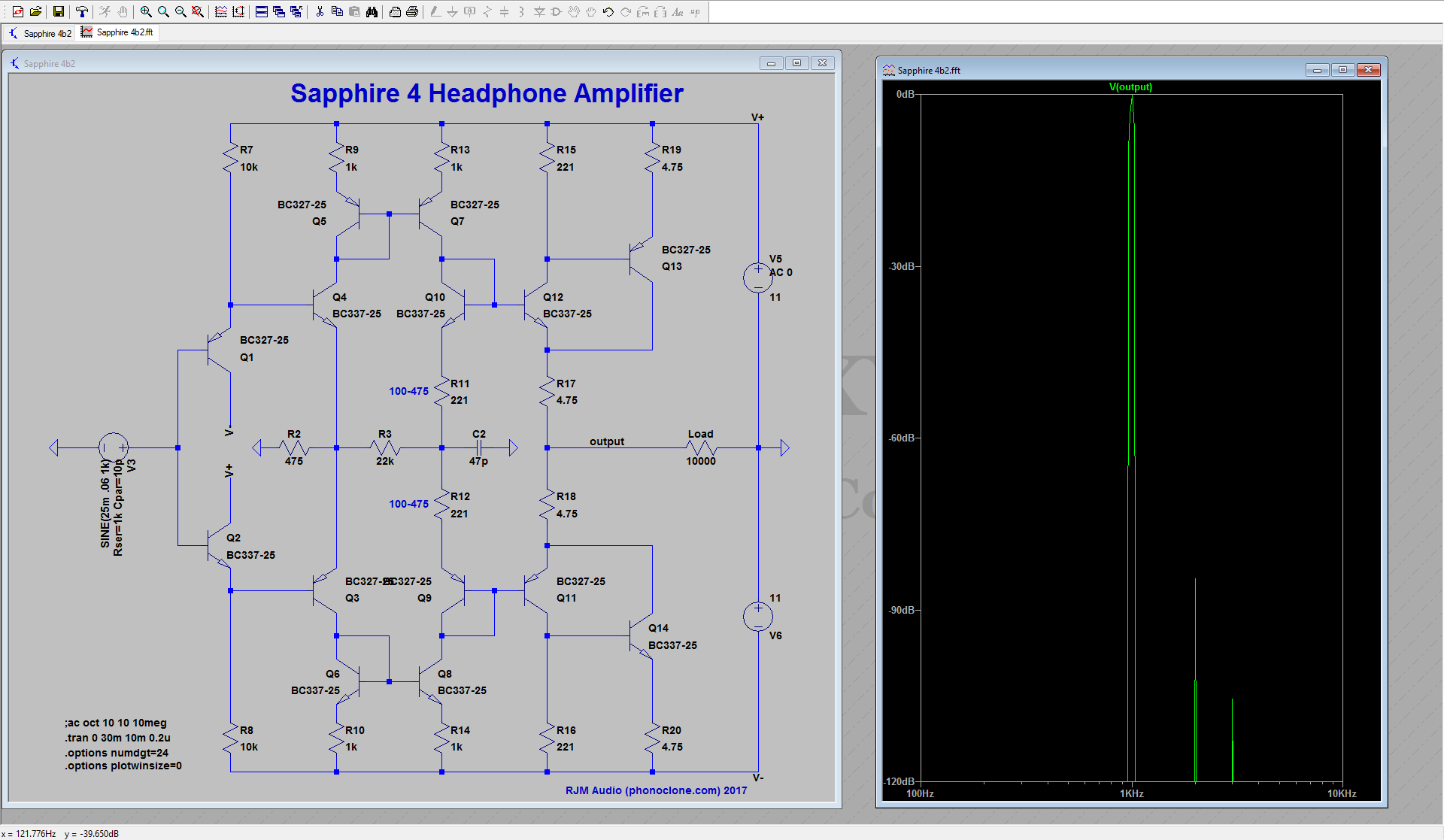This screenshot has height=840, width=1444.
Task: Autorange the plot axes
Action: point(238,11)
